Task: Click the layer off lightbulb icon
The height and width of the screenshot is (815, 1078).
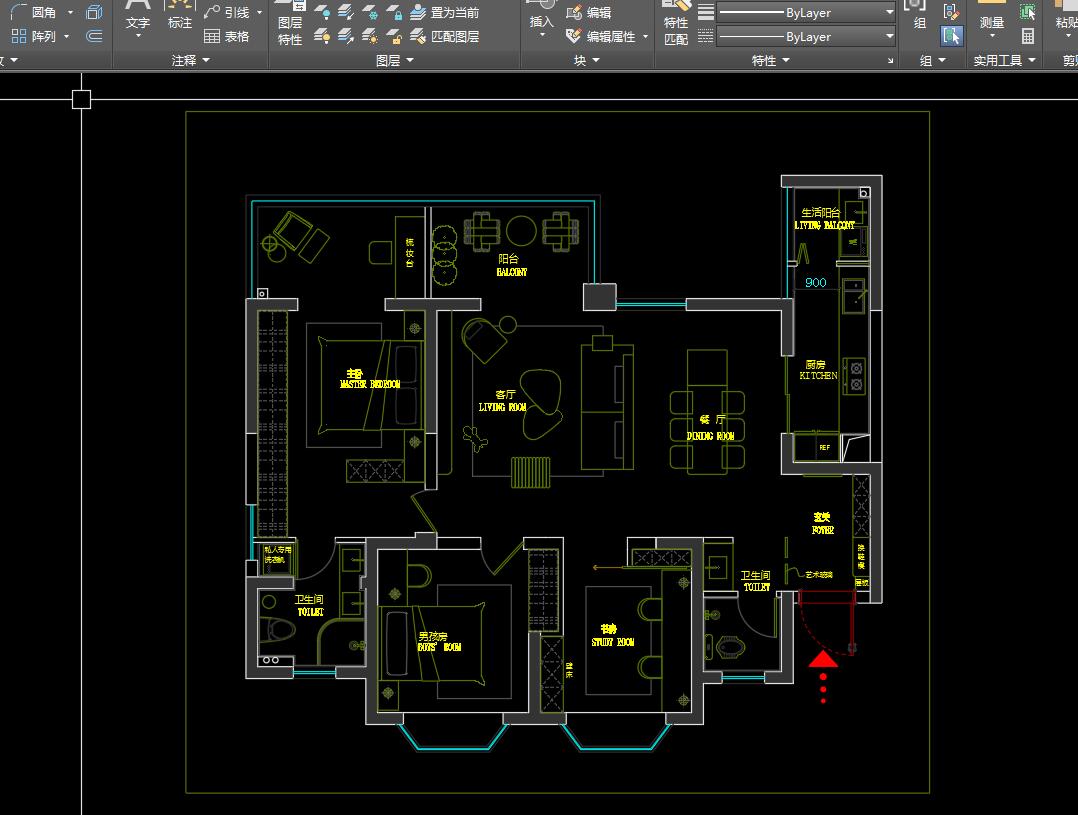Action: 322,12
